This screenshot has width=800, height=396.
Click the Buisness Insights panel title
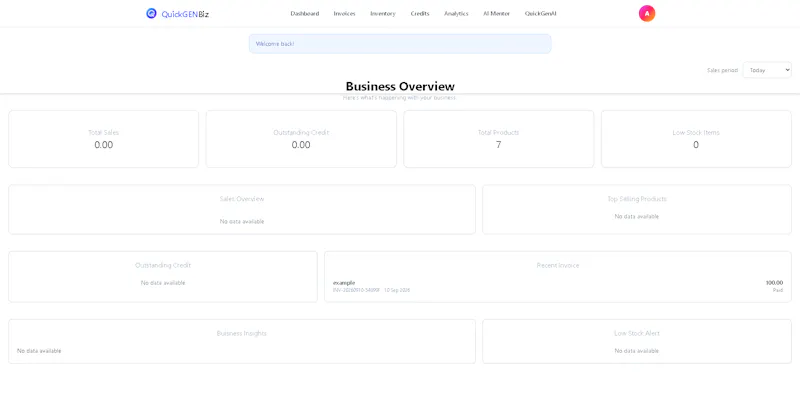point(242,333)
